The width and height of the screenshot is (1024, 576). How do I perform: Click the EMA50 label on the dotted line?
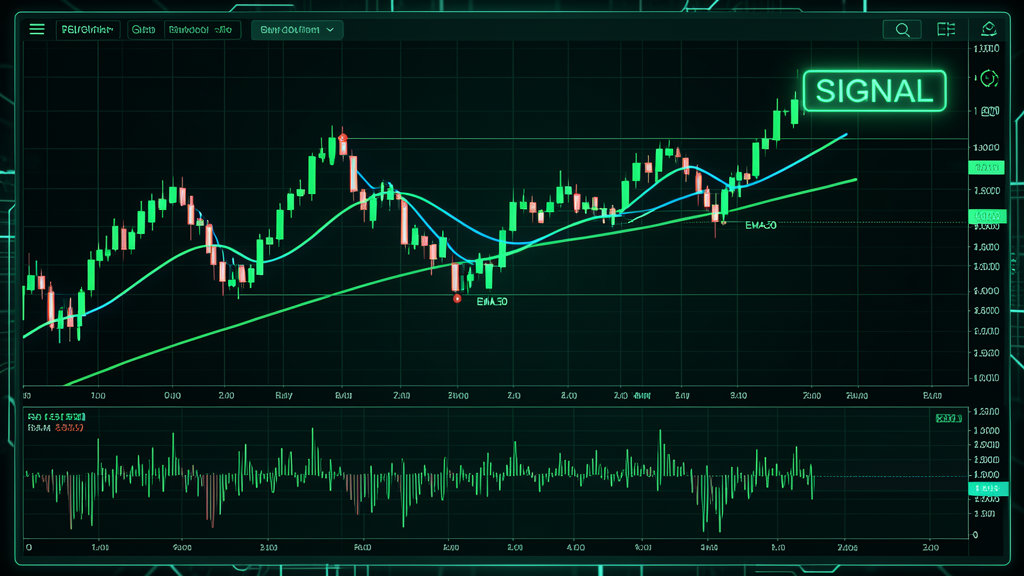[x=761, y=225]
